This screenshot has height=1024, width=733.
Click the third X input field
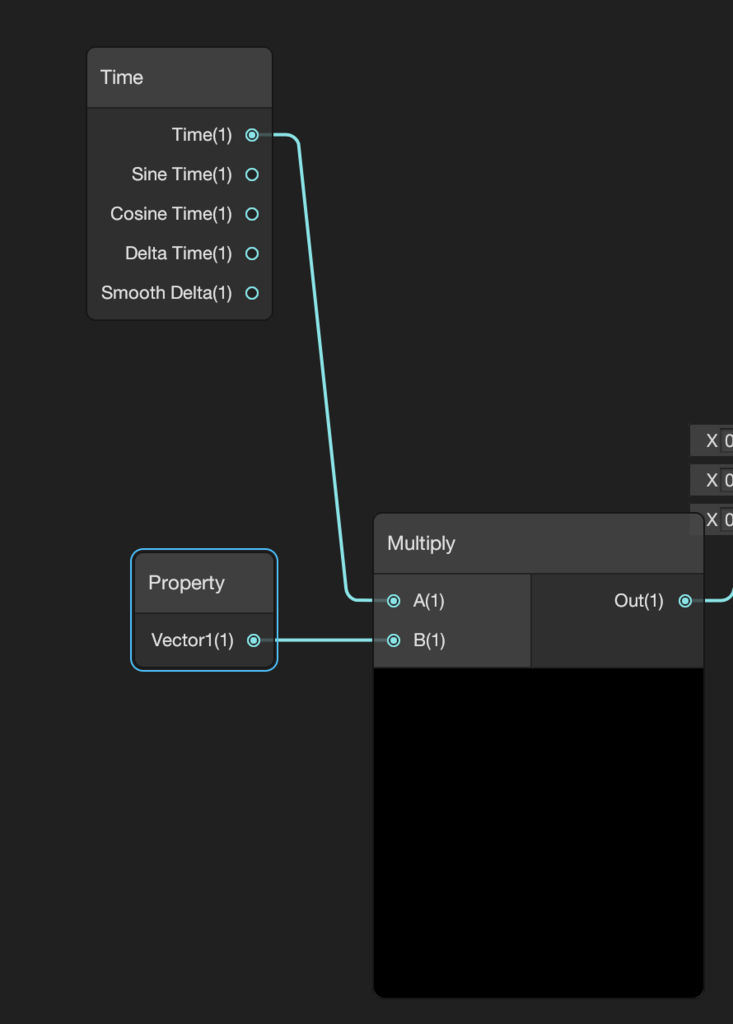728,520
